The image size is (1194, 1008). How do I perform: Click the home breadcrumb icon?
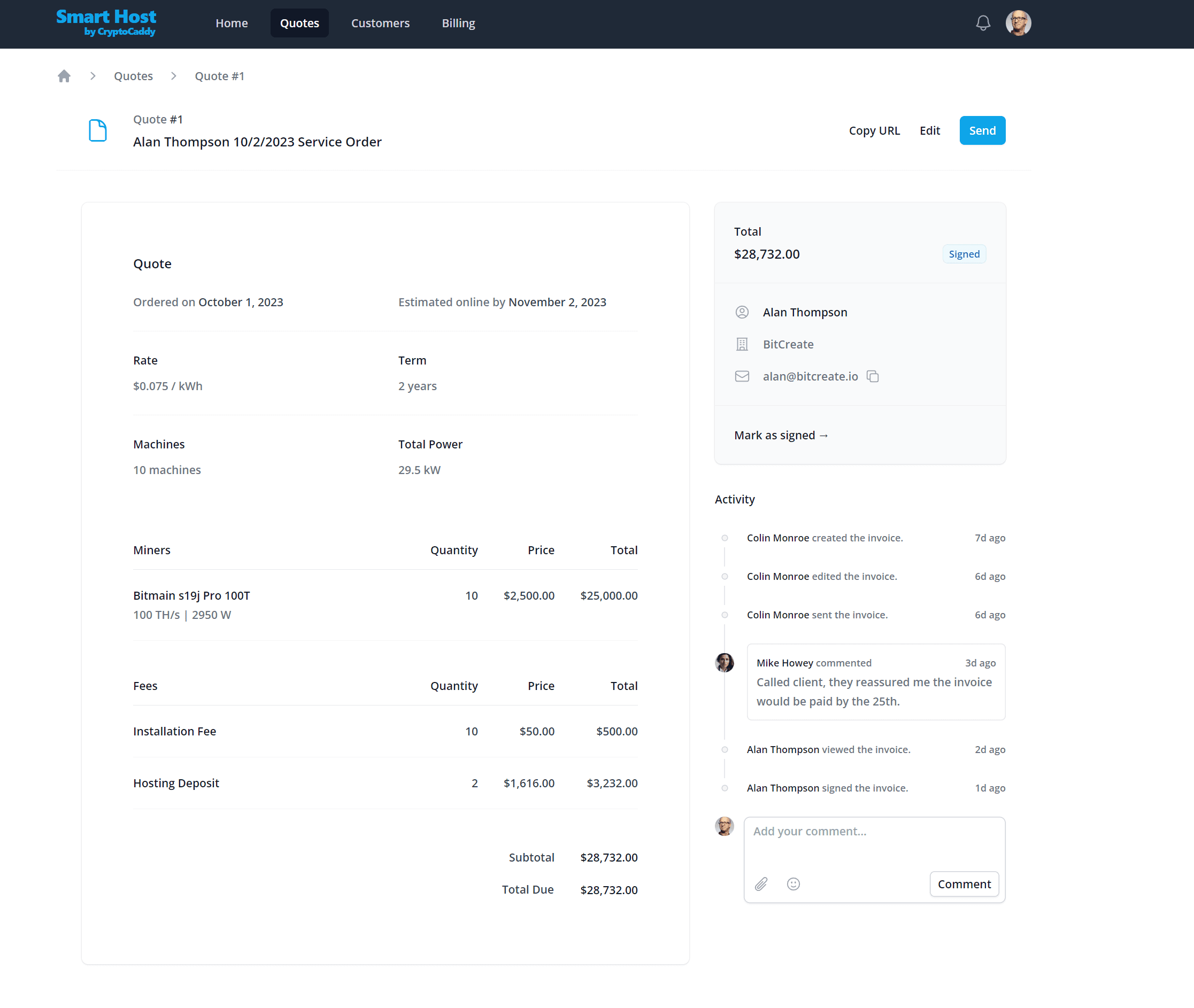coord(64,76)
